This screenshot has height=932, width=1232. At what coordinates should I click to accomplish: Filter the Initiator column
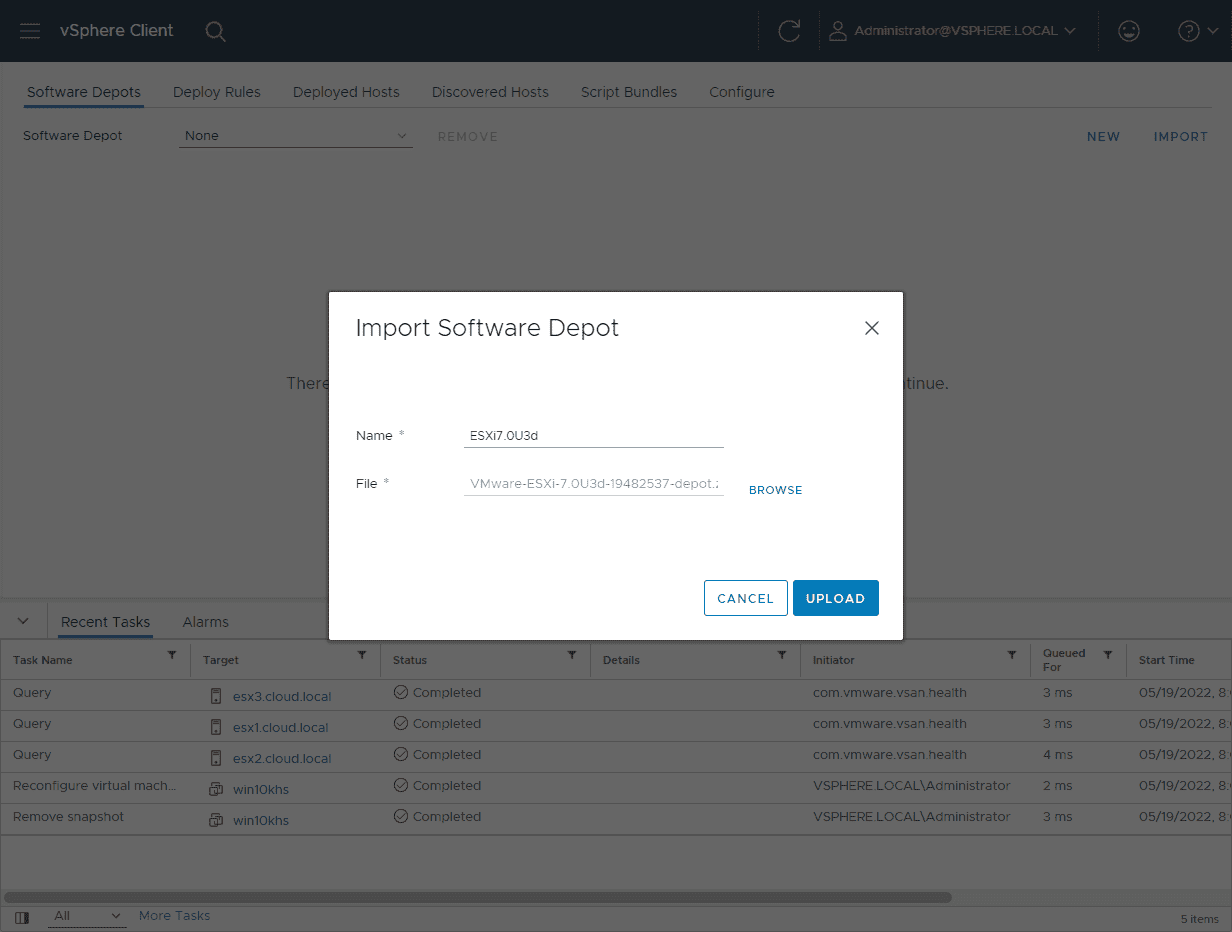pos(1012,655)
